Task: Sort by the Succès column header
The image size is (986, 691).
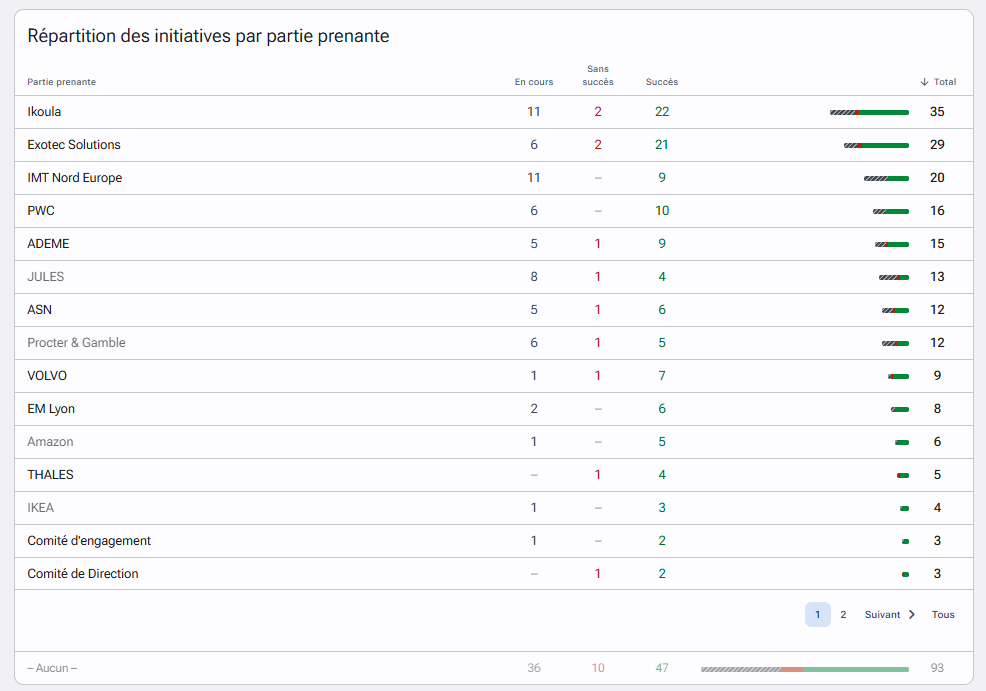Action: [662, 82]
